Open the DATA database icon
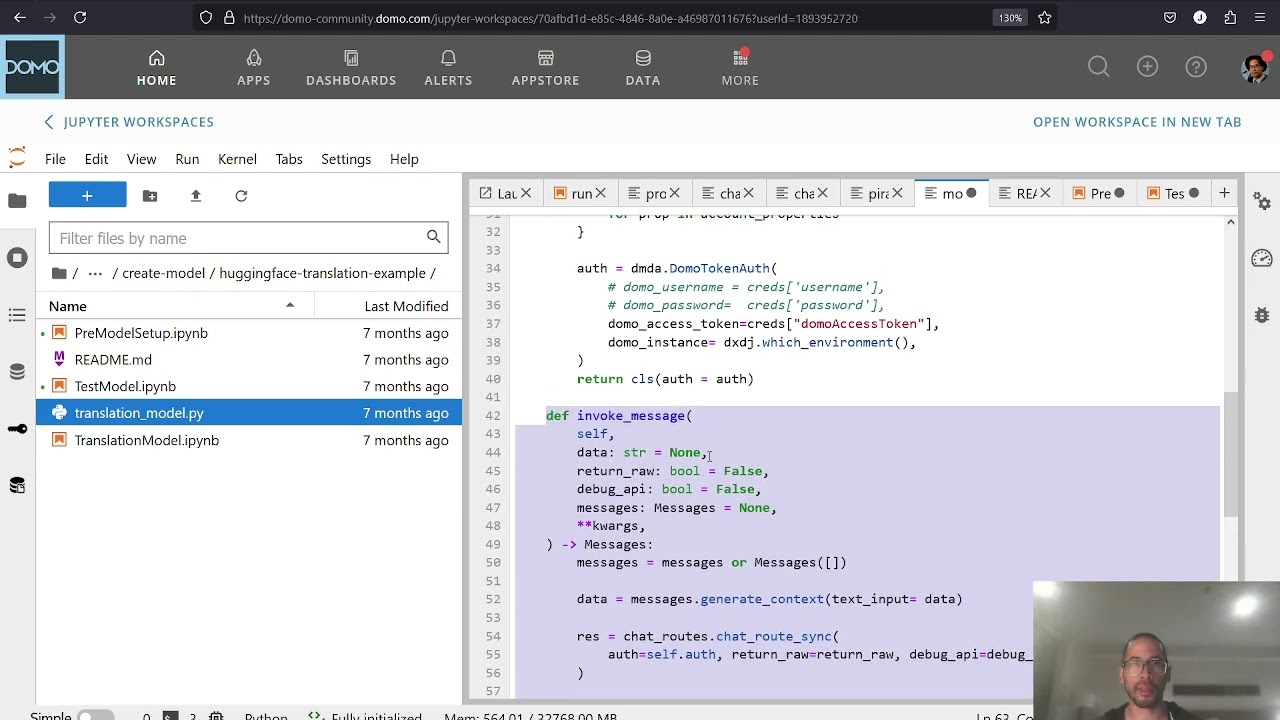The image size is (1280, 720). click(x=643, y=58)
